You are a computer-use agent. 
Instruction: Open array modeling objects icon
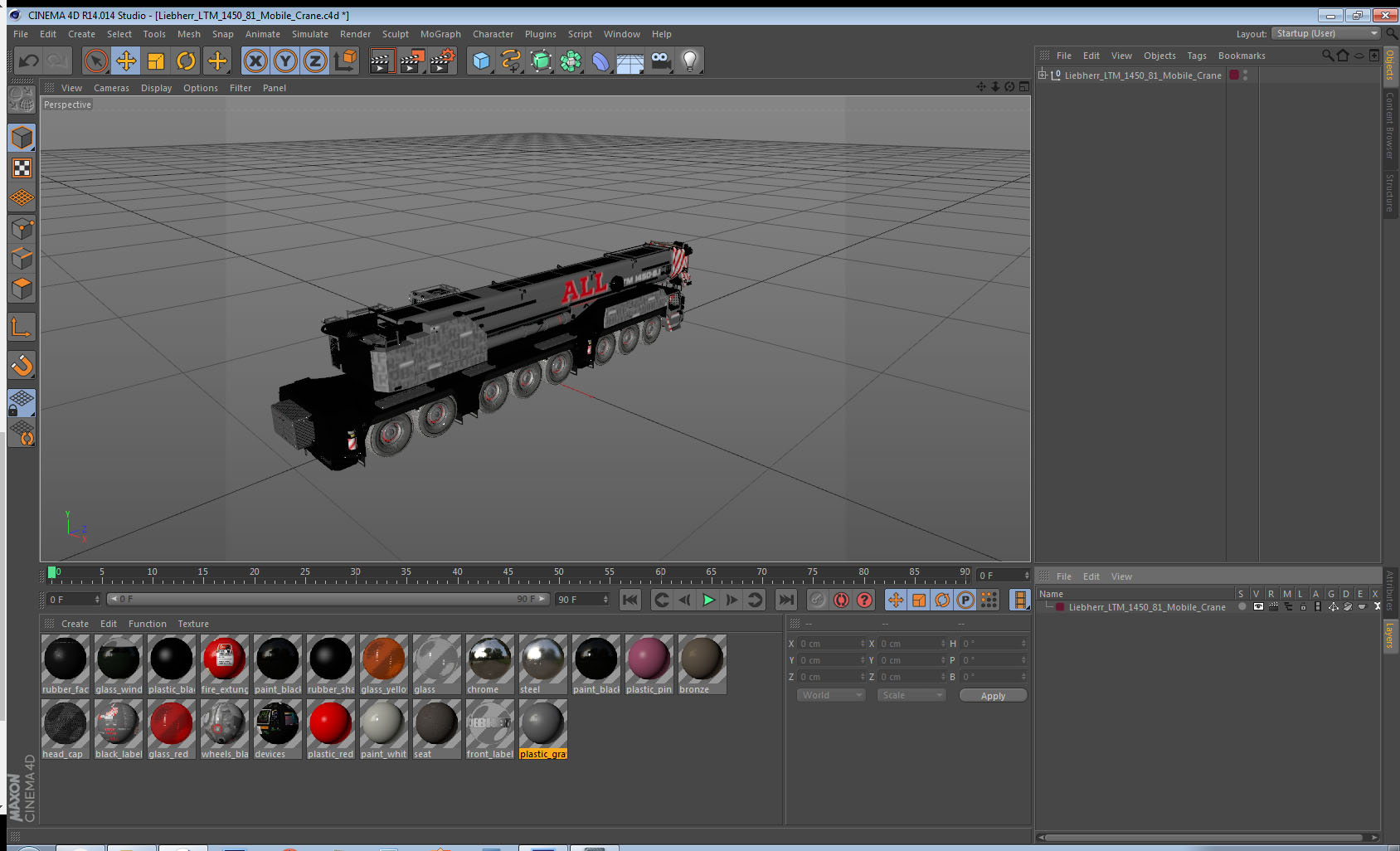pyautogui.click(x=571, y=61)
